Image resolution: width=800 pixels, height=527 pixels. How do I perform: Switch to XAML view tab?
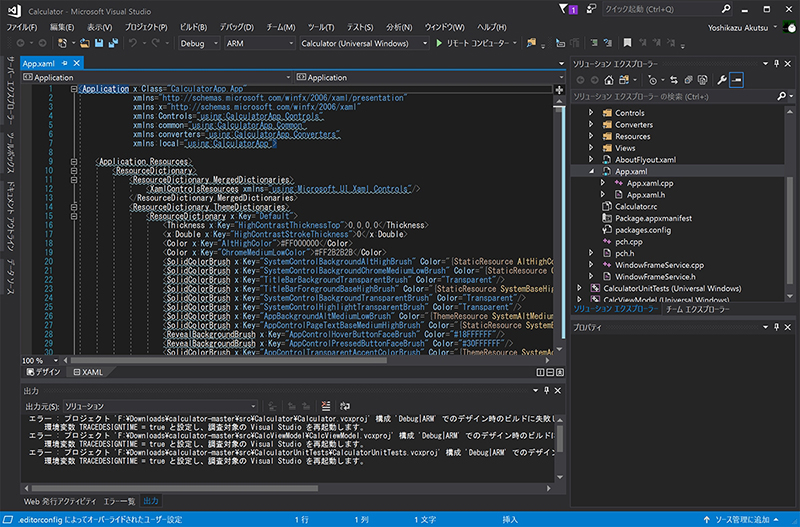click(88, 372)
